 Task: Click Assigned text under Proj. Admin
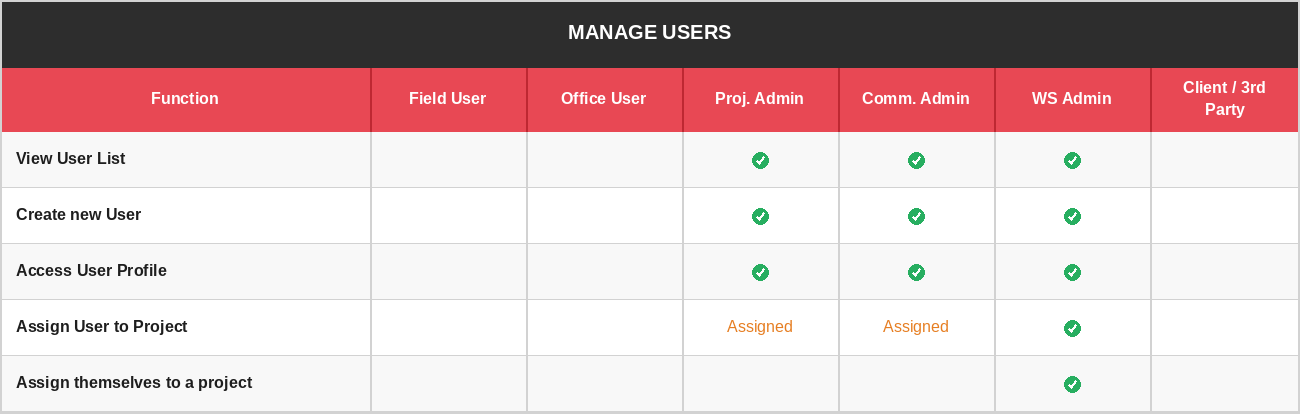point(760,327)
